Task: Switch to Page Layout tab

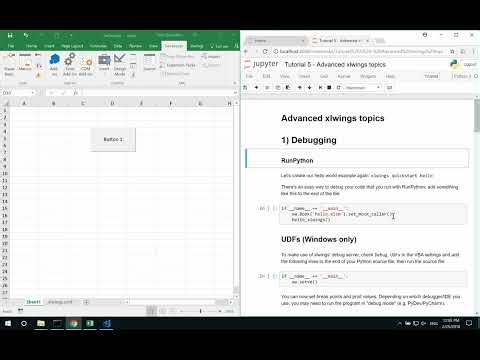Action: [x=72, y=46]
